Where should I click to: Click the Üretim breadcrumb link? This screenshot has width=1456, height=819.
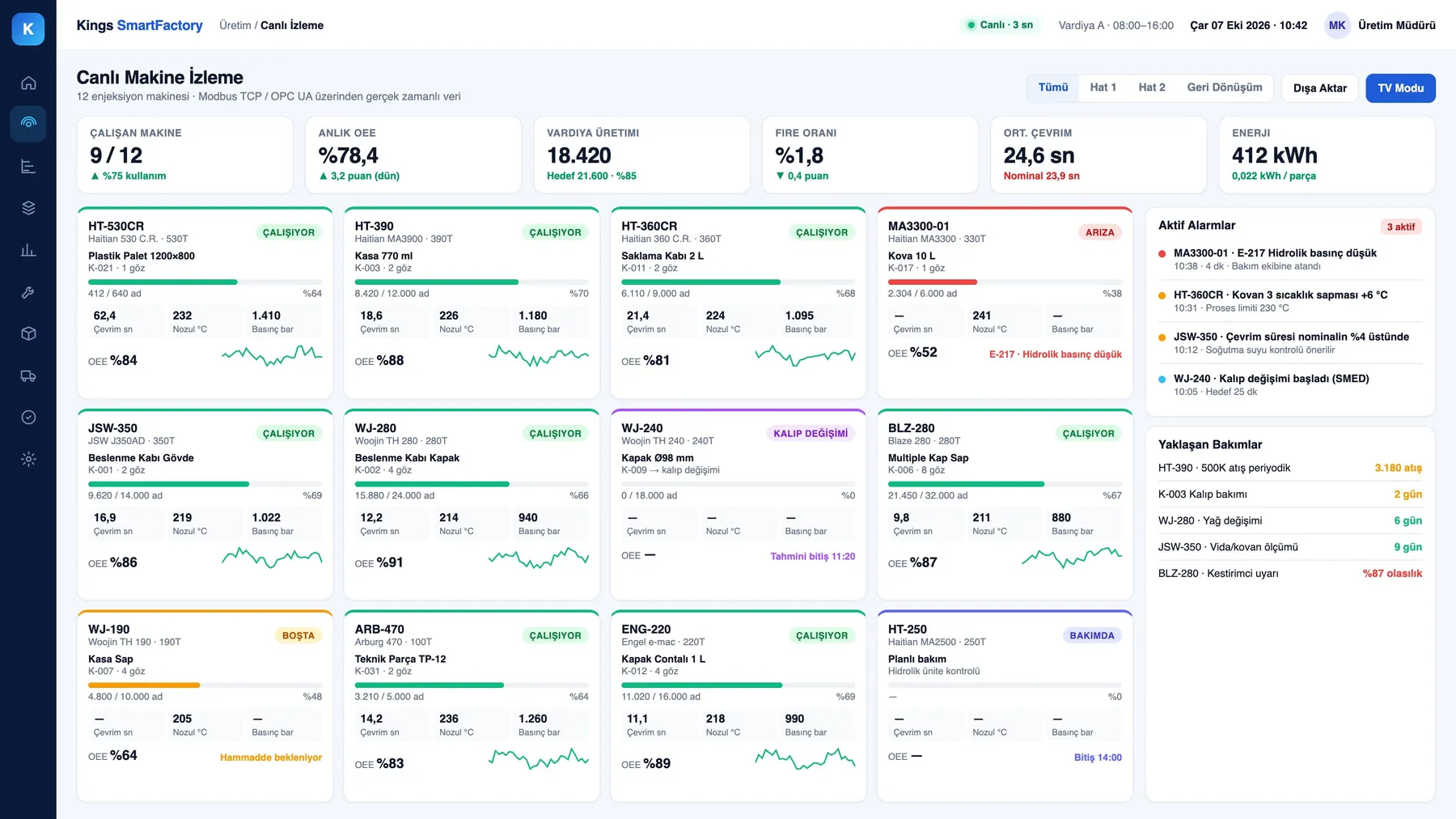(235, 25)
